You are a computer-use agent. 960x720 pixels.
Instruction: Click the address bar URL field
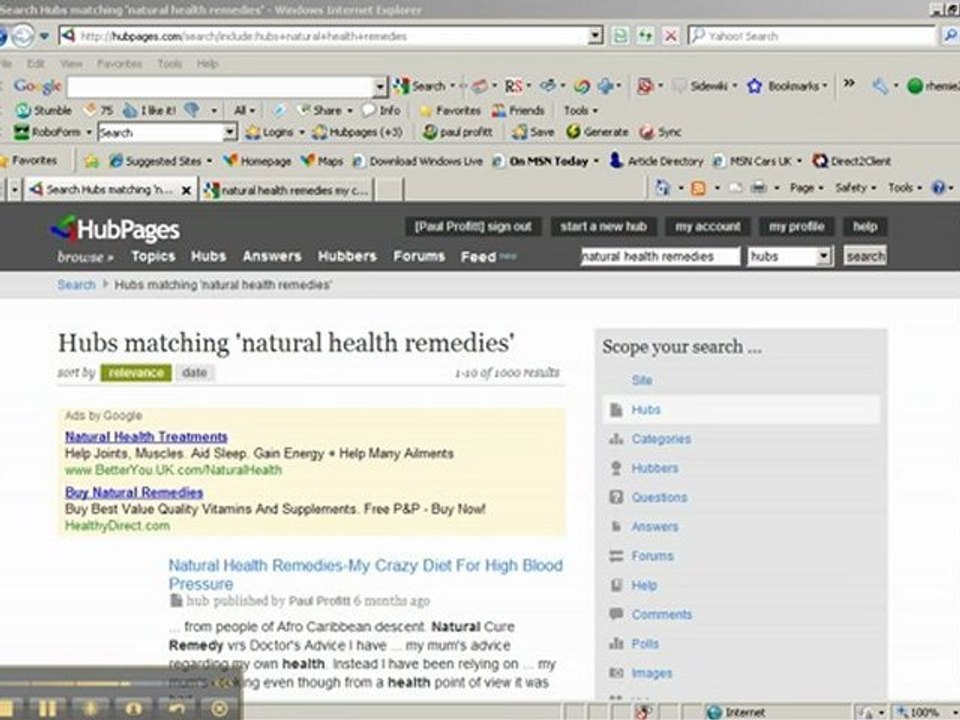[x=331, y=36]
